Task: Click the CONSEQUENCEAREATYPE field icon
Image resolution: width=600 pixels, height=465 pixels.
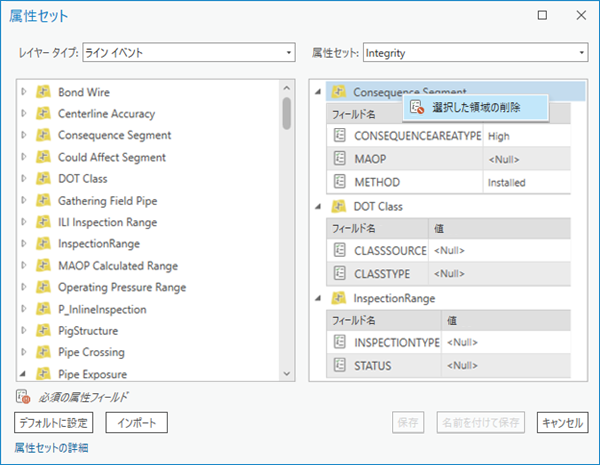Action: [x=339, y=135]
